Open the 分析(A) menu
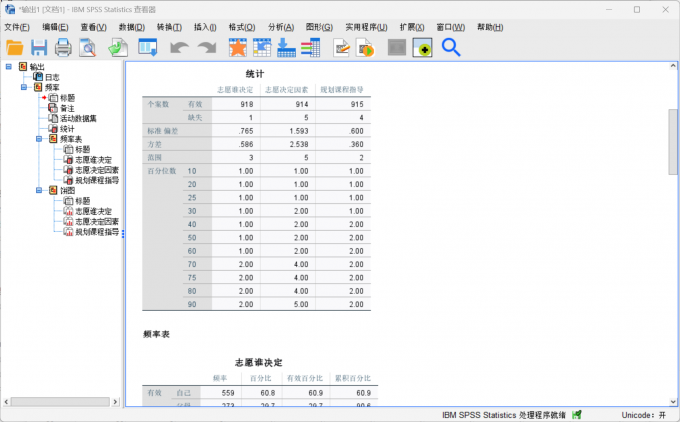Viewport: 680px width, 422px height. 281,27
